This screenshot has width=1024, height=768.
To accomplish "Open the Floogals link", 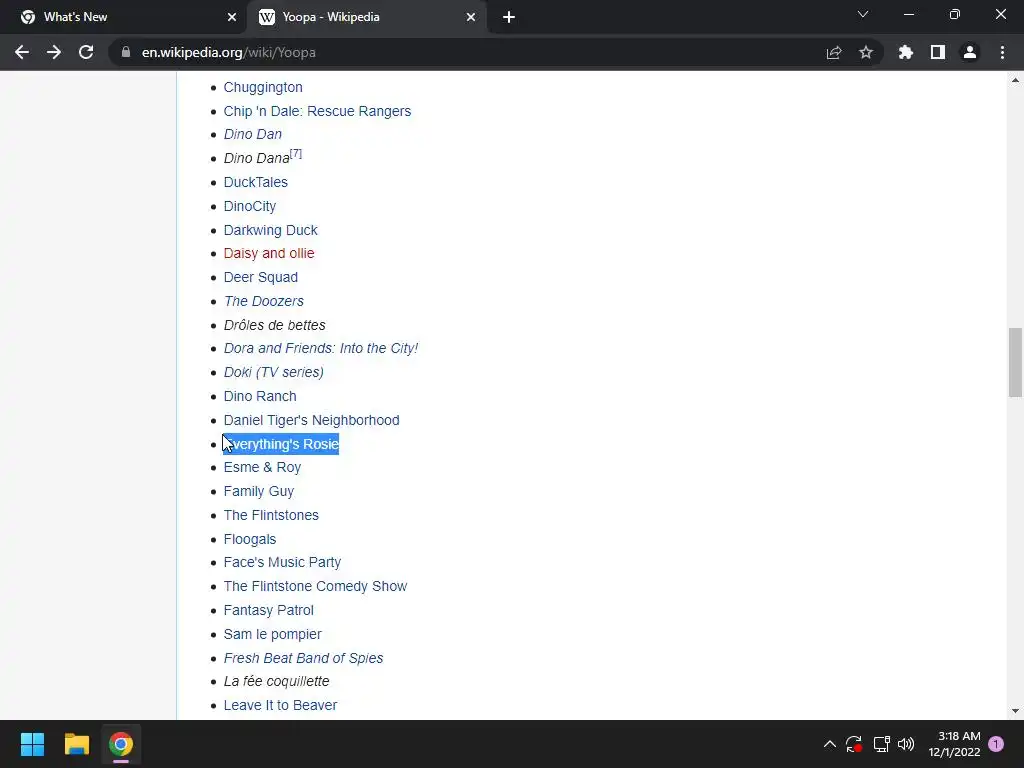I will 249,539.
